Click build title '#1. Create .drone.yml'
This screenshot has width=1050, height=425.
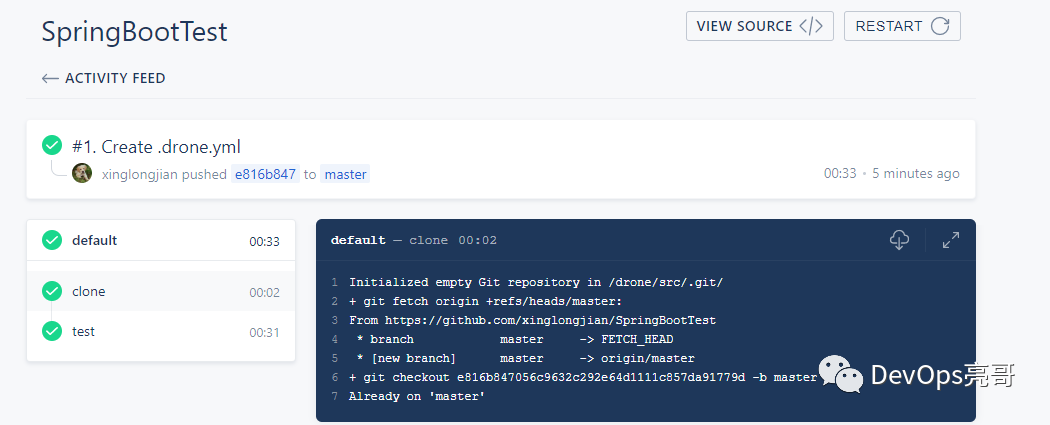tap(156, 147)
